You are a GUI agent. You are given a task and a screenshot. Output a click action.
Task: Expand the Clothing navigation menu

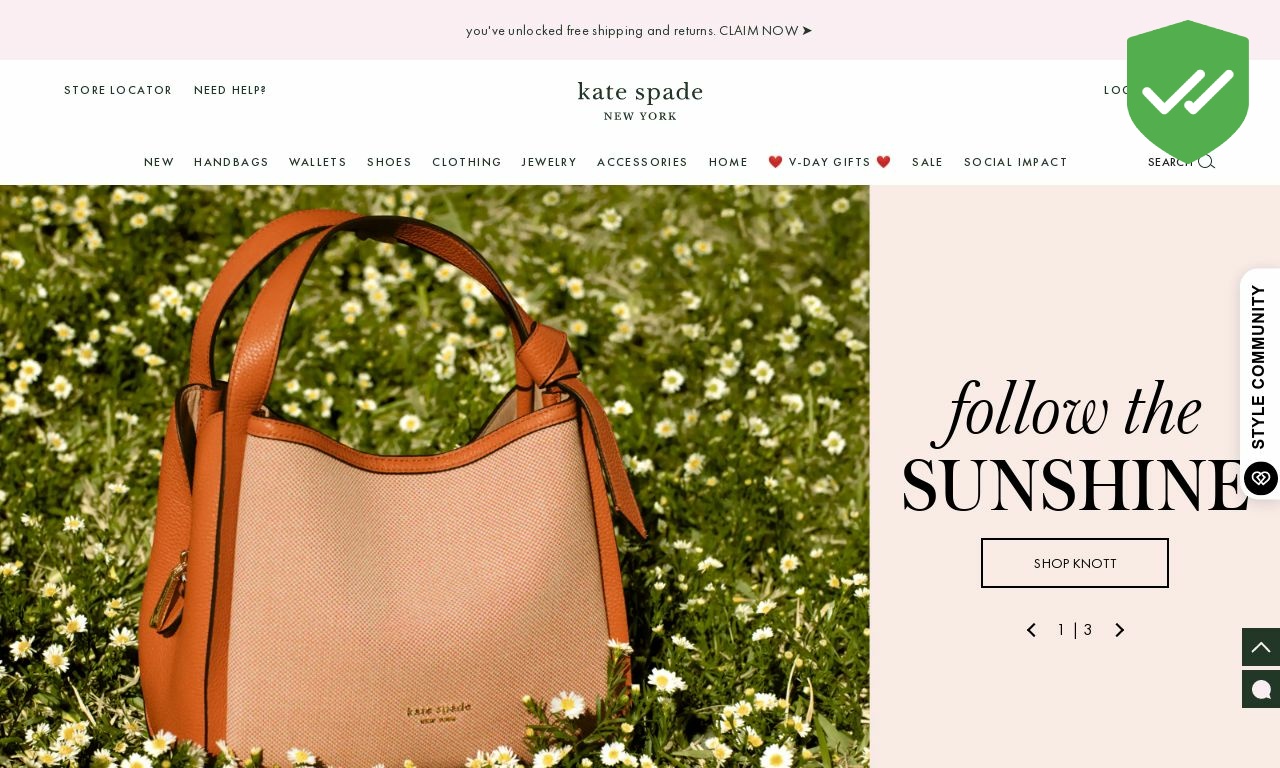click(467, 162)
